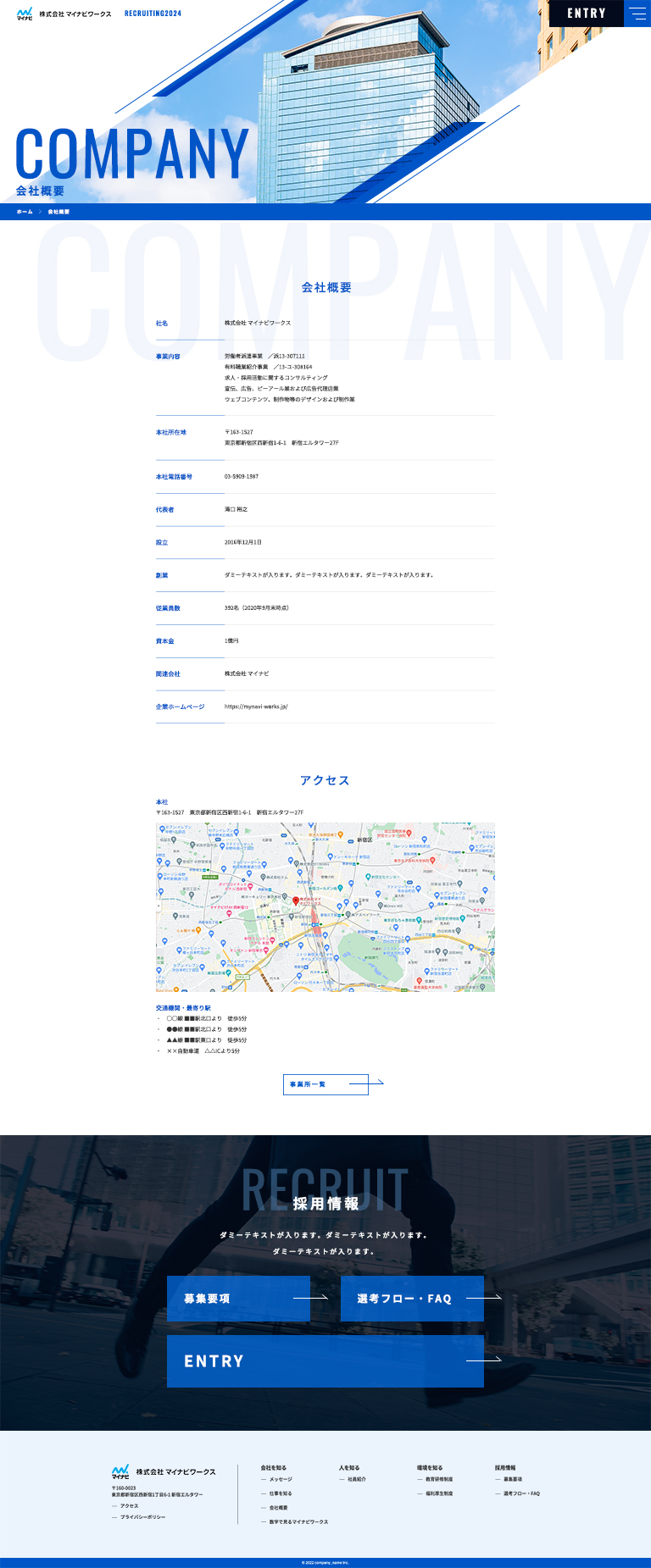
Task: Click the phone number 03-5909-1987
Action: pos(242,477)
